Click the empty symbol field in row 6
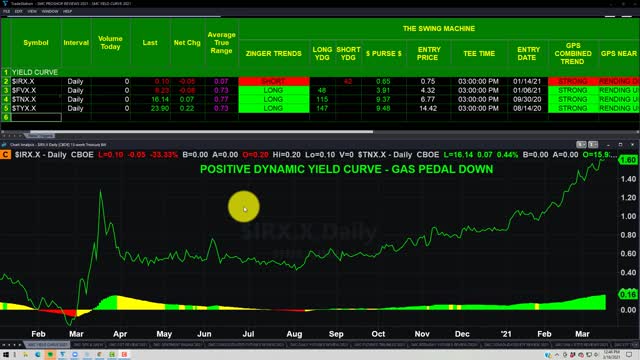640x360 pixels. tap(36, 117)
